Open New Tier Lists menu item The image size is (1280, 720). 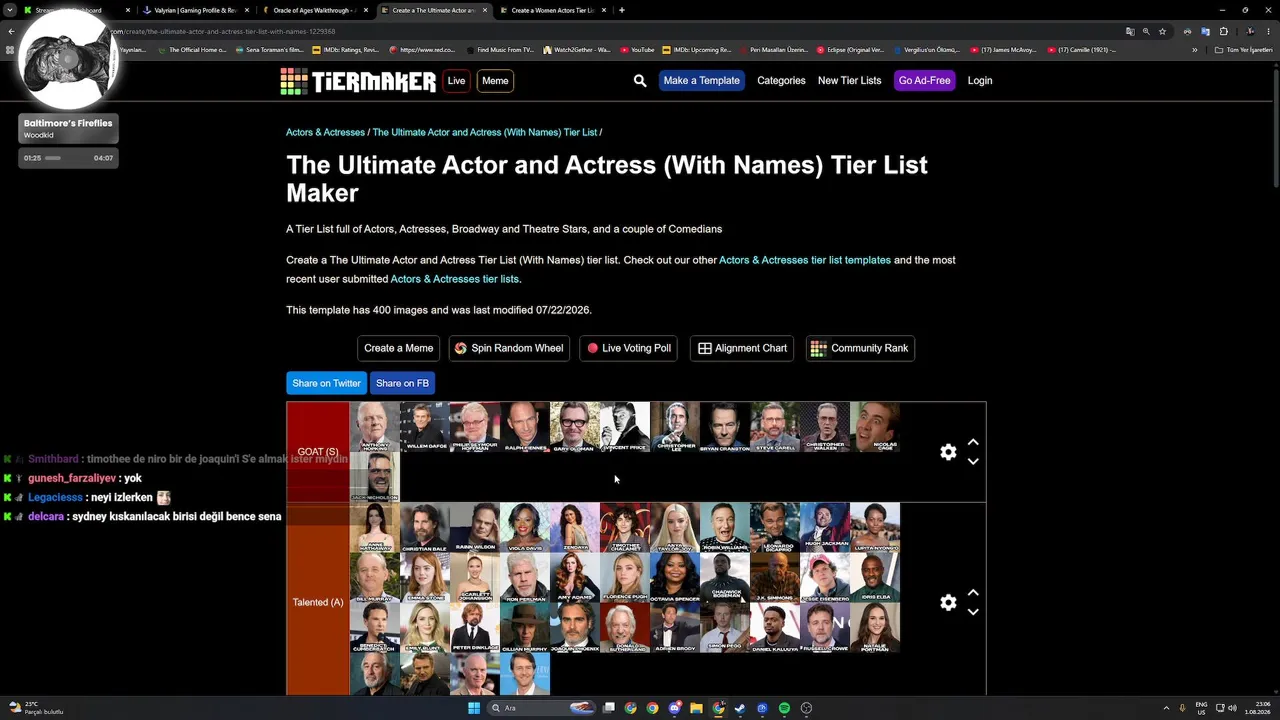coord(849,81)
